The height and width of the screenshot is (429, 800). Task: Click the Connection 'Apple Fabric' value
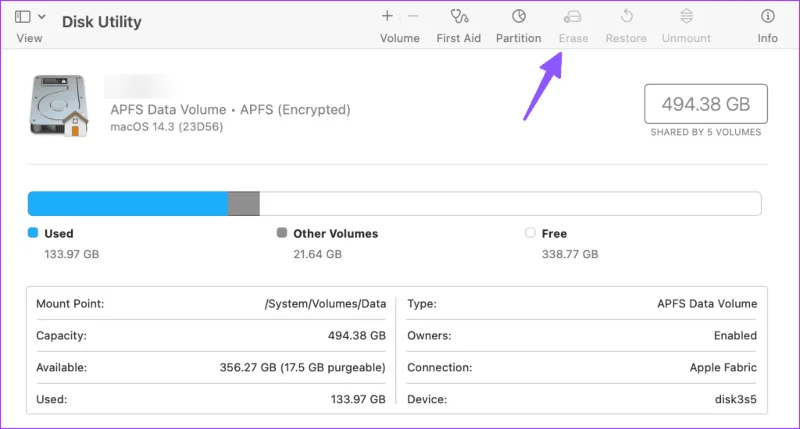point(723,367)
